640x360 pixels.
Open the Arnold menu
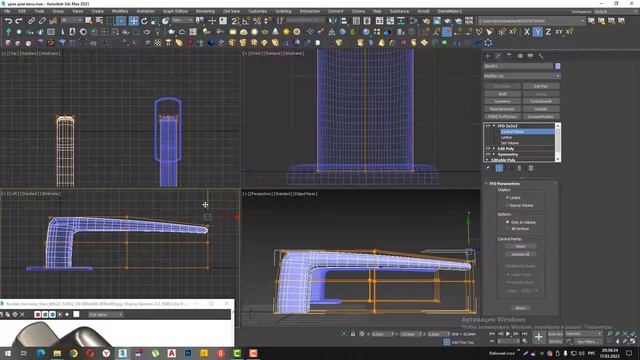tap(423, 11)
